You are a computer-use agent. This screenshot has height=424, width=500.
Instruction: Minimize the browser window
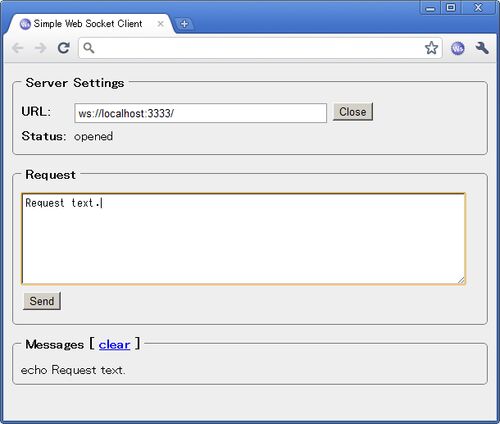430,8
